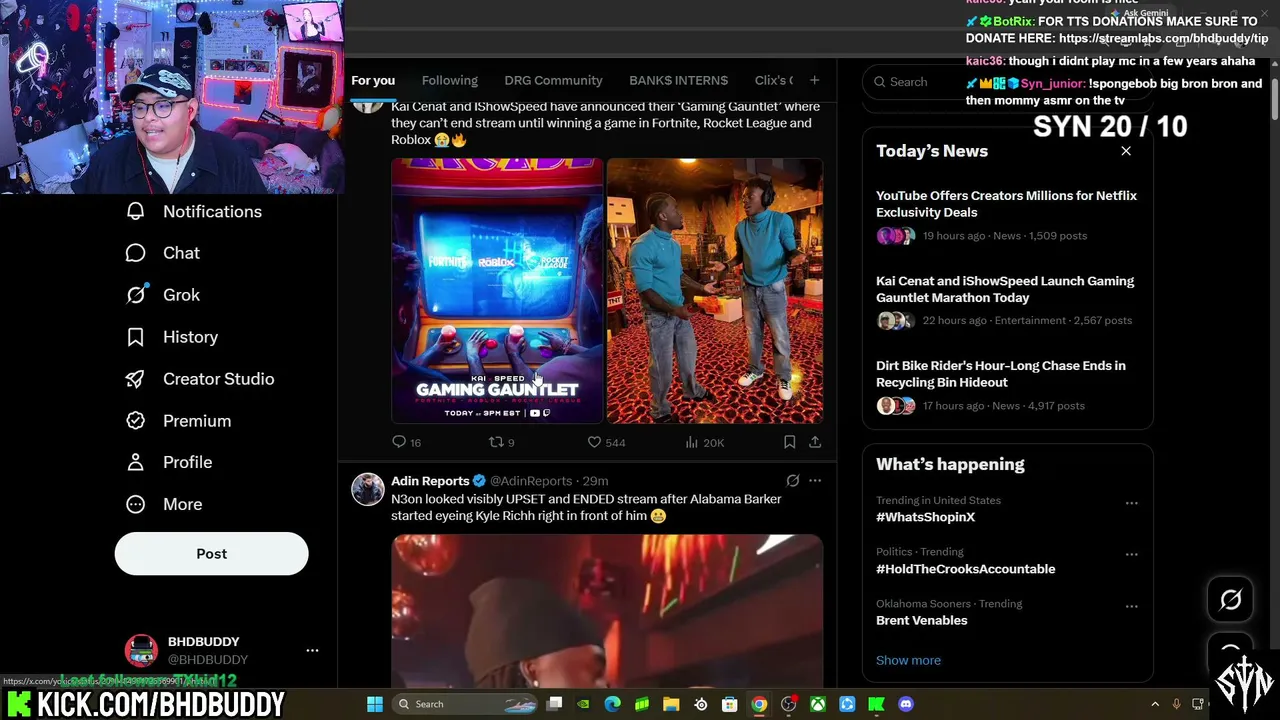1280x720 pixels.
Task: Read Dirt Bike Rider's Hour-Long Chase news story
Action: (x=1001, y=374)
